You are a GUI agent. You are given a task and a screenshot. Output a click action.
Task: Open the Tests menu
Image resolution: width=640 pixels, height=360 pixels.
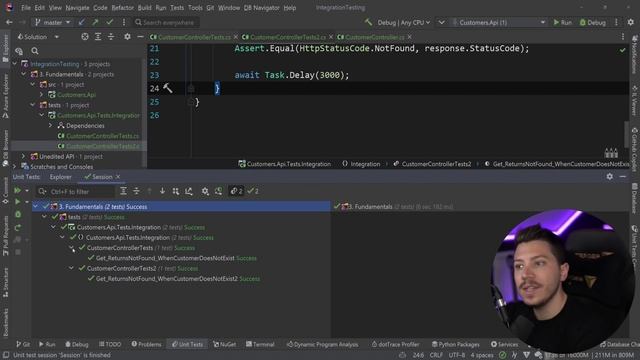[177, 8]
